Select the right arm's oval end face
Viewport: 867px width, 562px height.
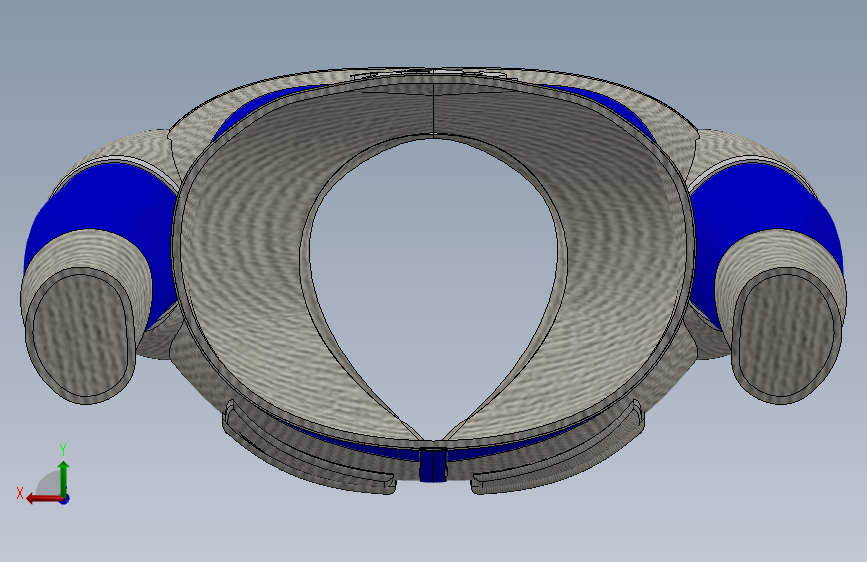(x=785, y=336)
